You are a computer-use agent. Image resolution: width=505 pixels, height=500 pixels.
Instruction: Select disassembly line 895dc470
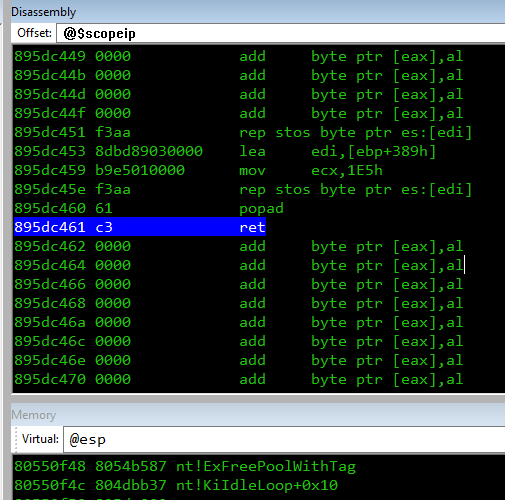pyautogui.click(x=239, y=379)
